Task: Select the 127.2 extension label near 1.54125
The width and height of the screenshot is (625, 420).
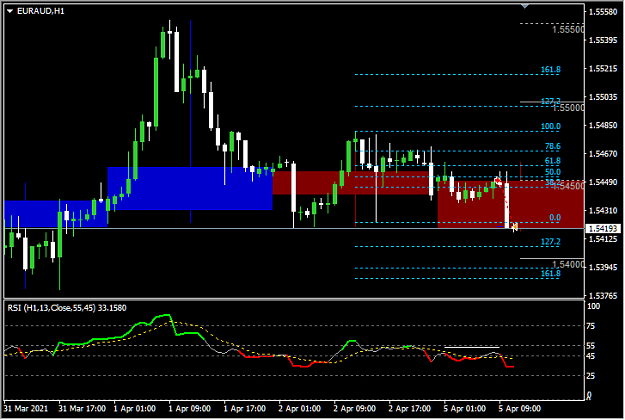Action: (x=550, y=241)
